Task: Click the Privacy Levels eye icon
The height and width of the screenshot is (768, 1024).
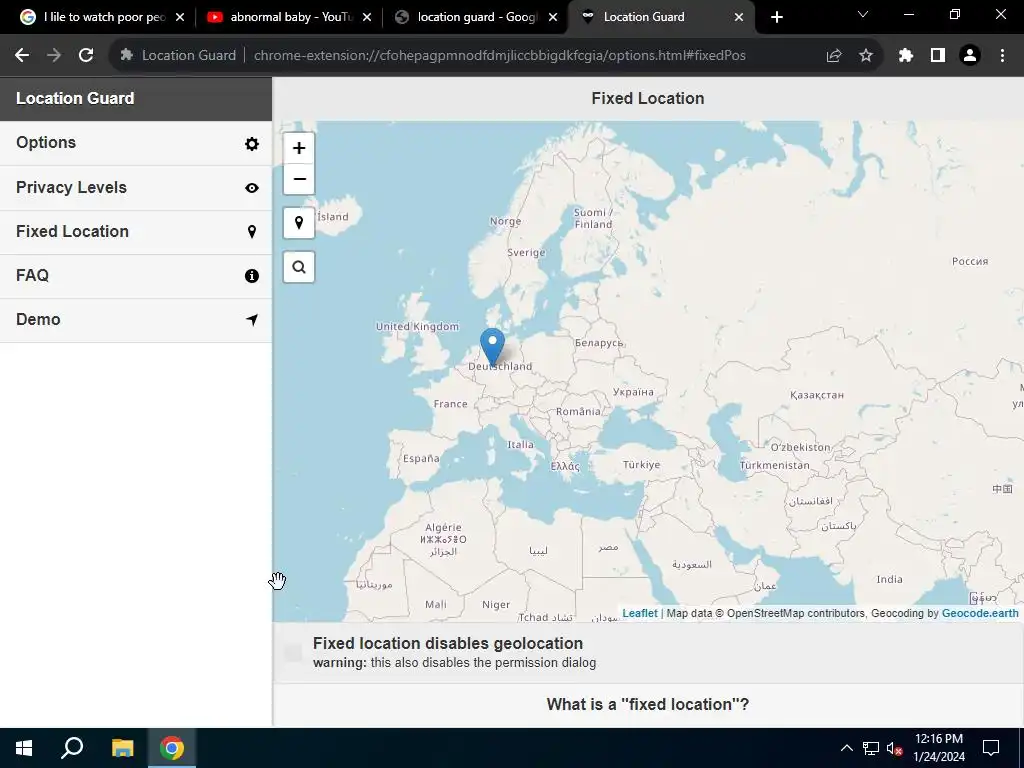Action: 251,188
